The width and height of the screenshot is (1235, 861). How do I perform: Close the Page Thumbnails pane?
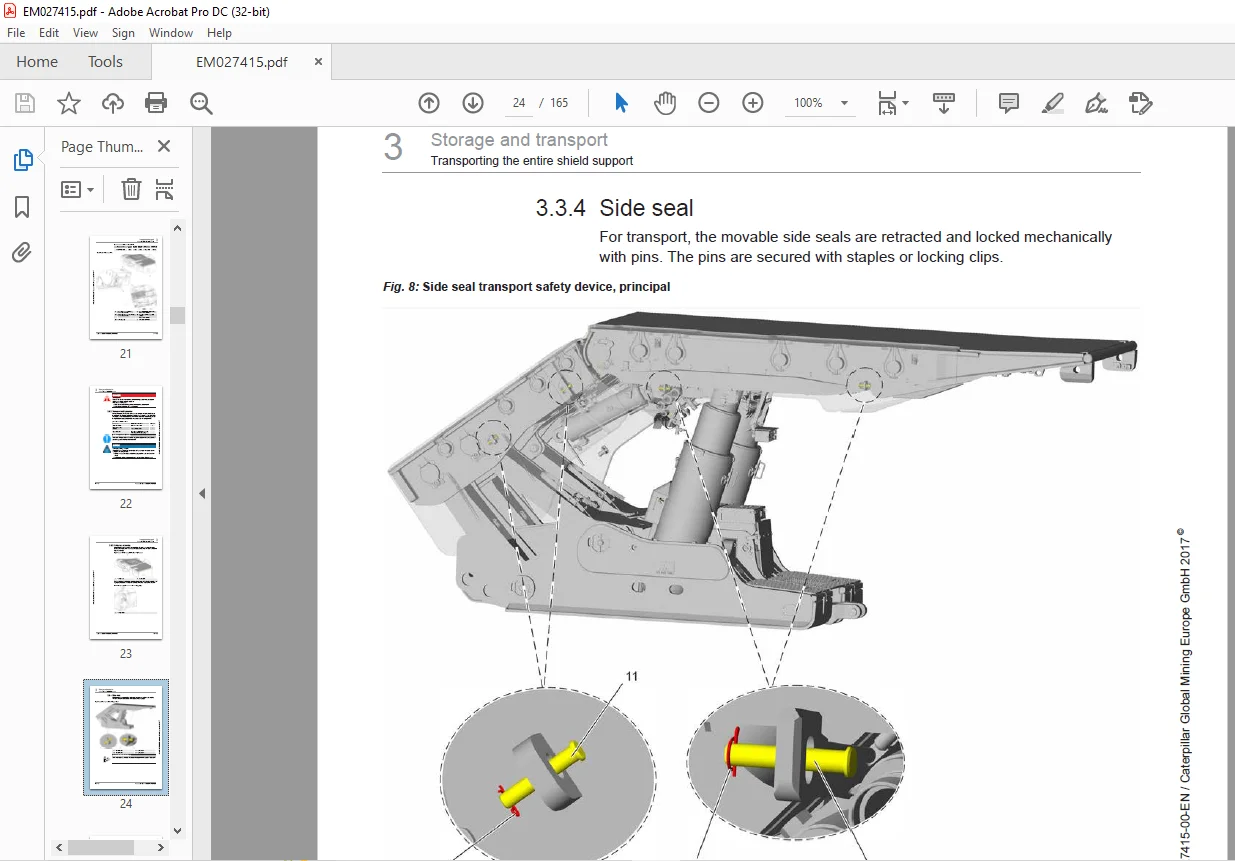pos(164,146)
